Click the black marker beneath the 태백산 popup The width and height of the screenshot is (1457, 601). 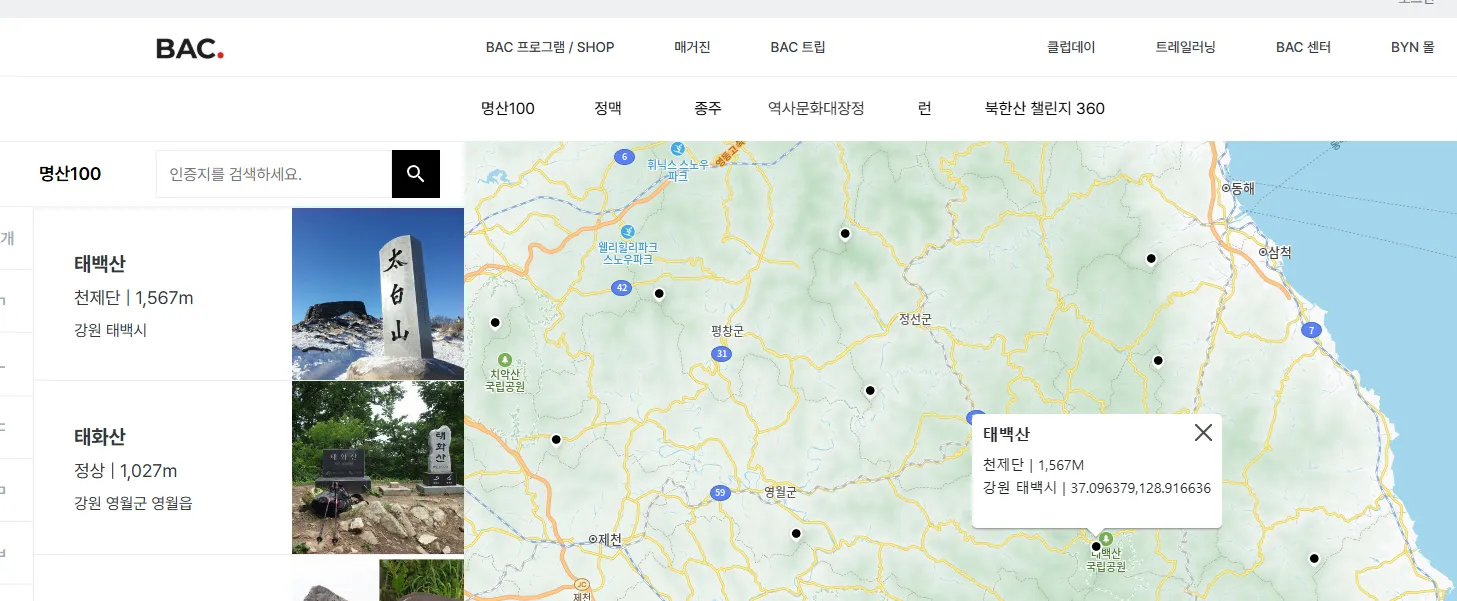click(x=1095, y=546)
